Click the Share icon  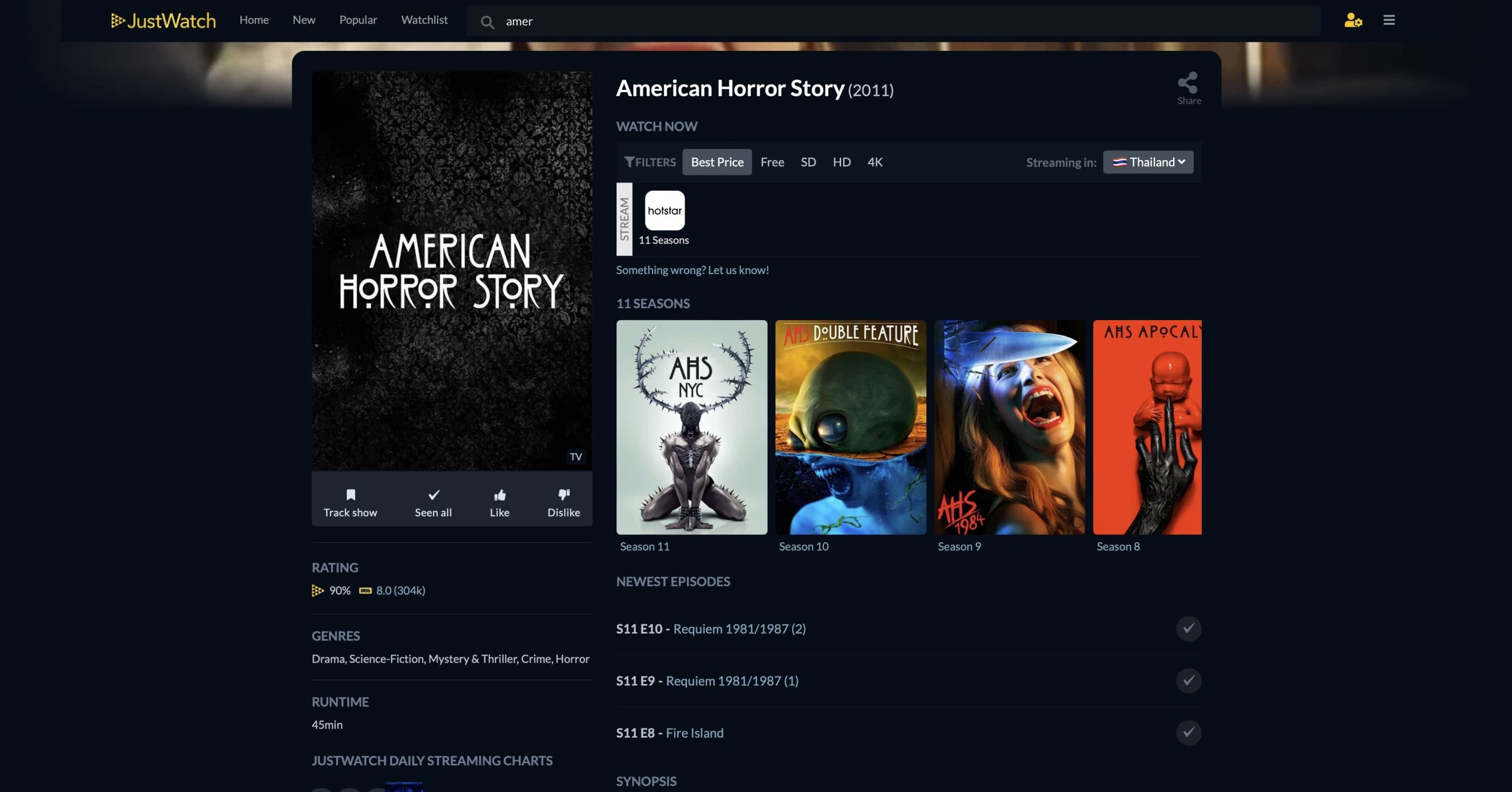point(1188,83)
